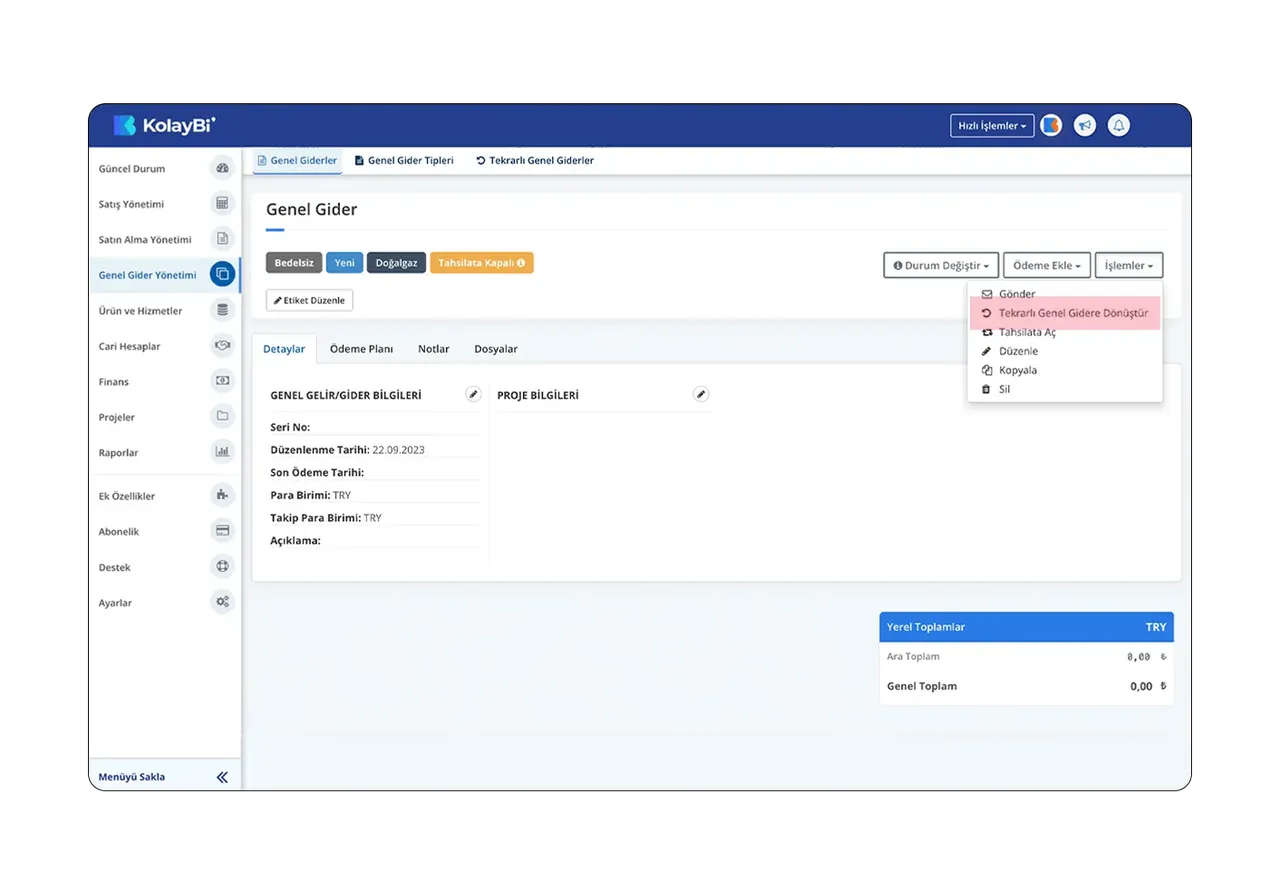Switch to the Ödeme Planı tab
Viewport: 1280px width, 870px height.
[361, 349]
